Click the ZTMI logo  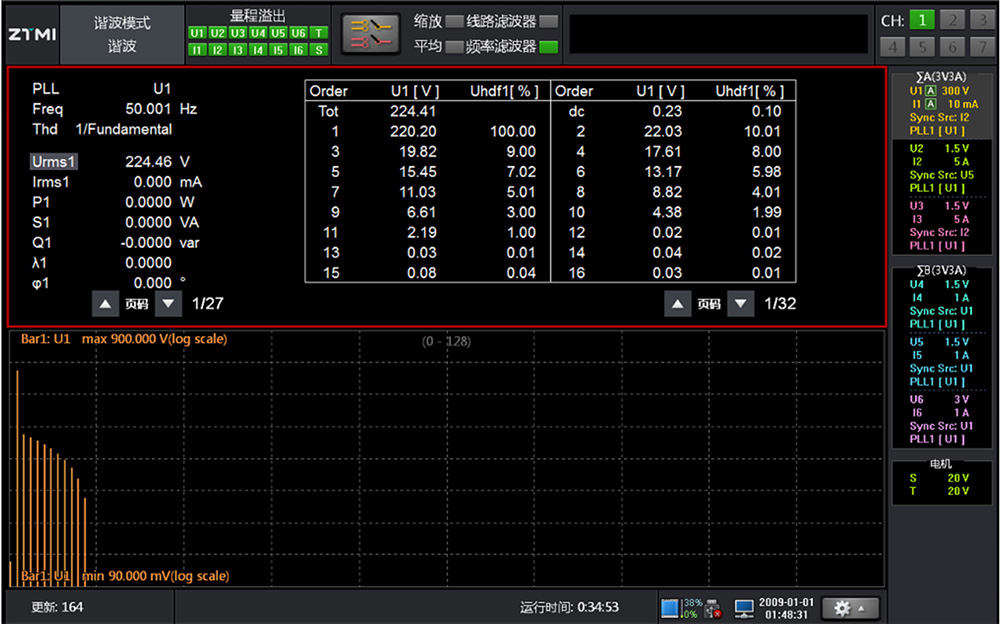pyautogui.click(x=32, y=34)
